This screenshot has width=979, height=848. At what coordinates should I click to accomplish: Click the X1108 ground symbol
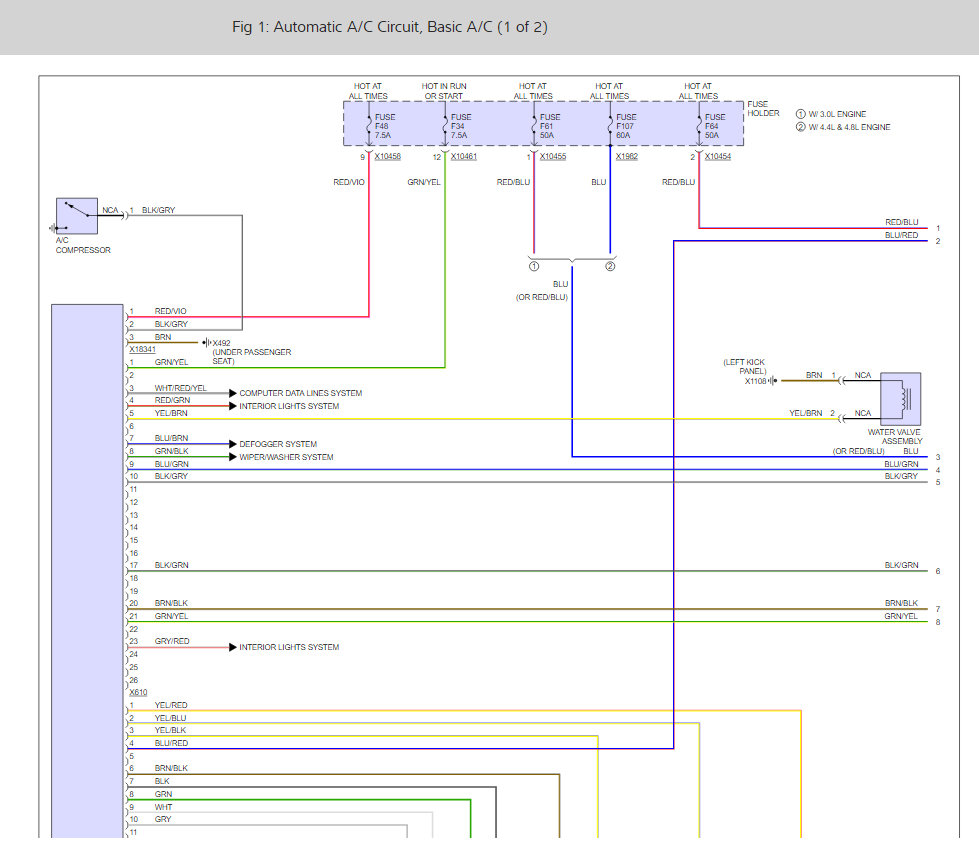point(773,380)
